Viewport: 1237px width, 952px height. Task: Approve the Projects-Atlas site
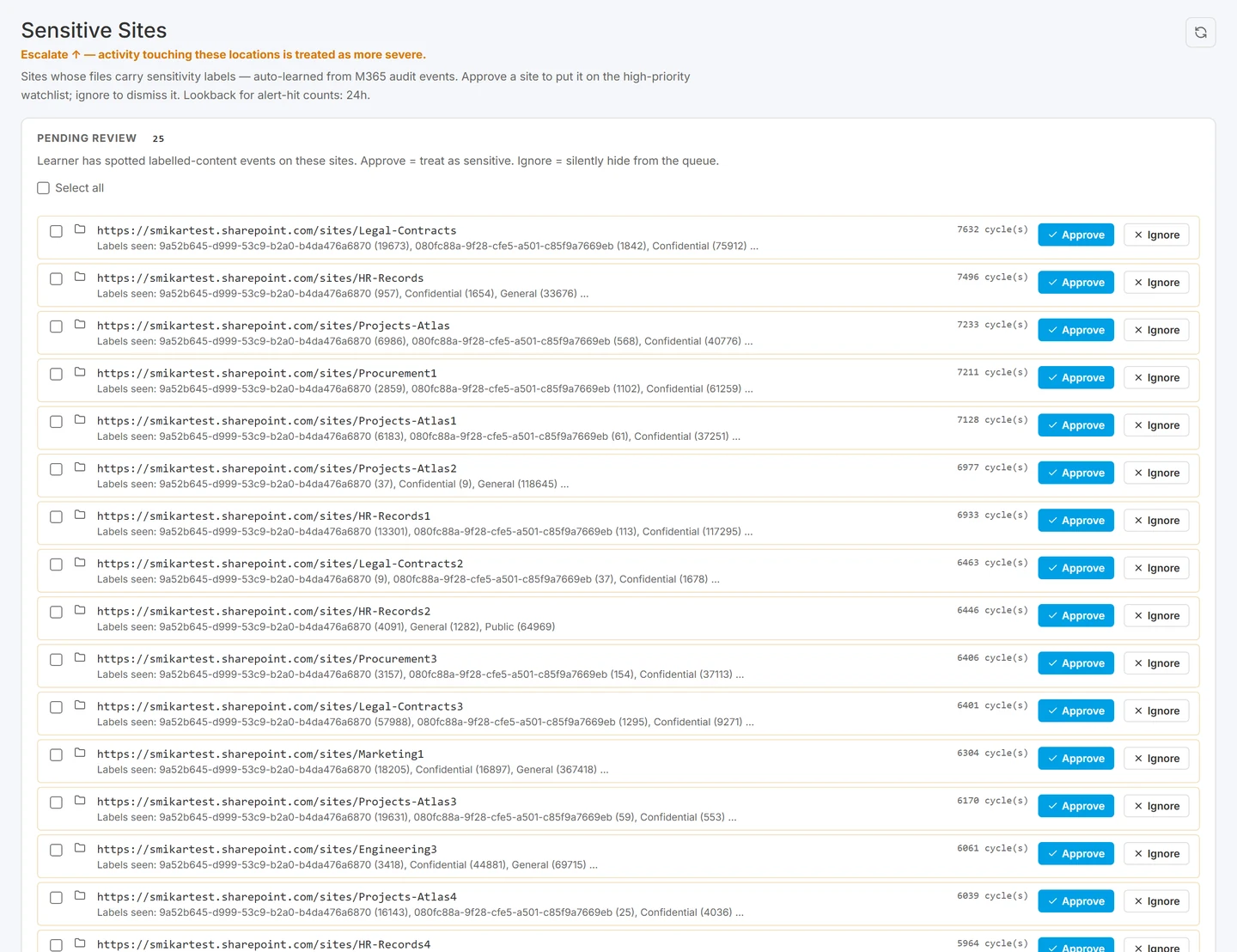click(x=1076, y=330)
